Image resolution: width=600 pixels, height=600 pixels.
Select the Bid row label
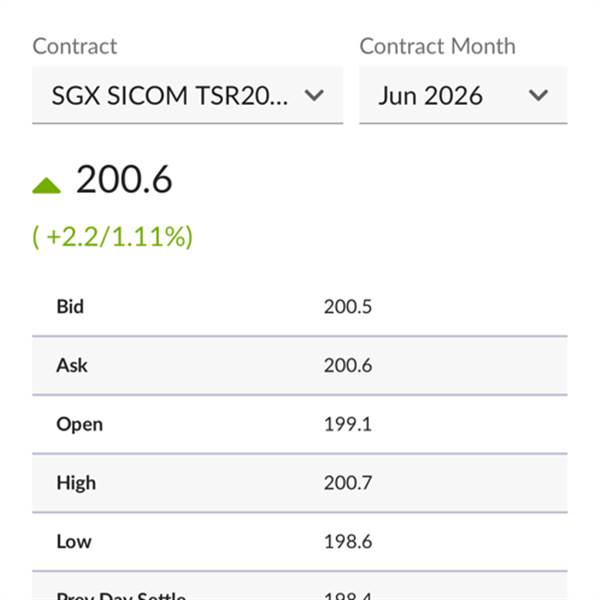tap(70, 307)
